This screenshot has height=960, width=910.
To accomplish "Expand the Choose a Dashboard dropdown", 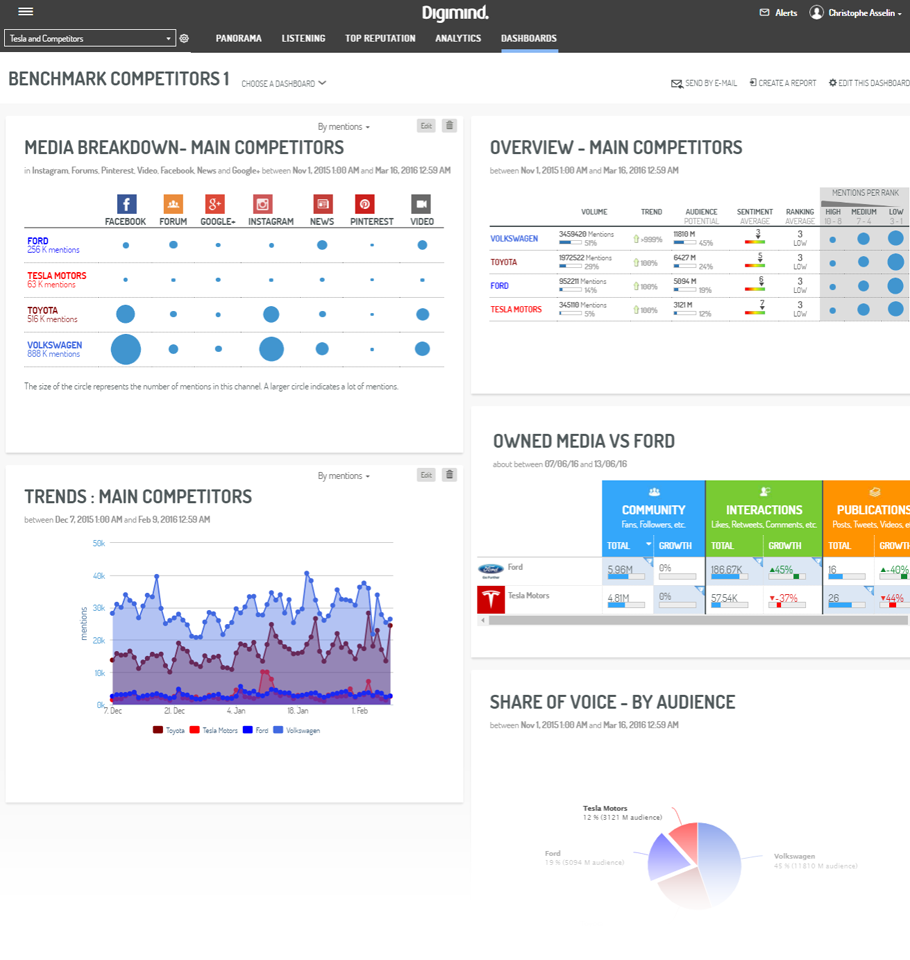I will [284, 84].
